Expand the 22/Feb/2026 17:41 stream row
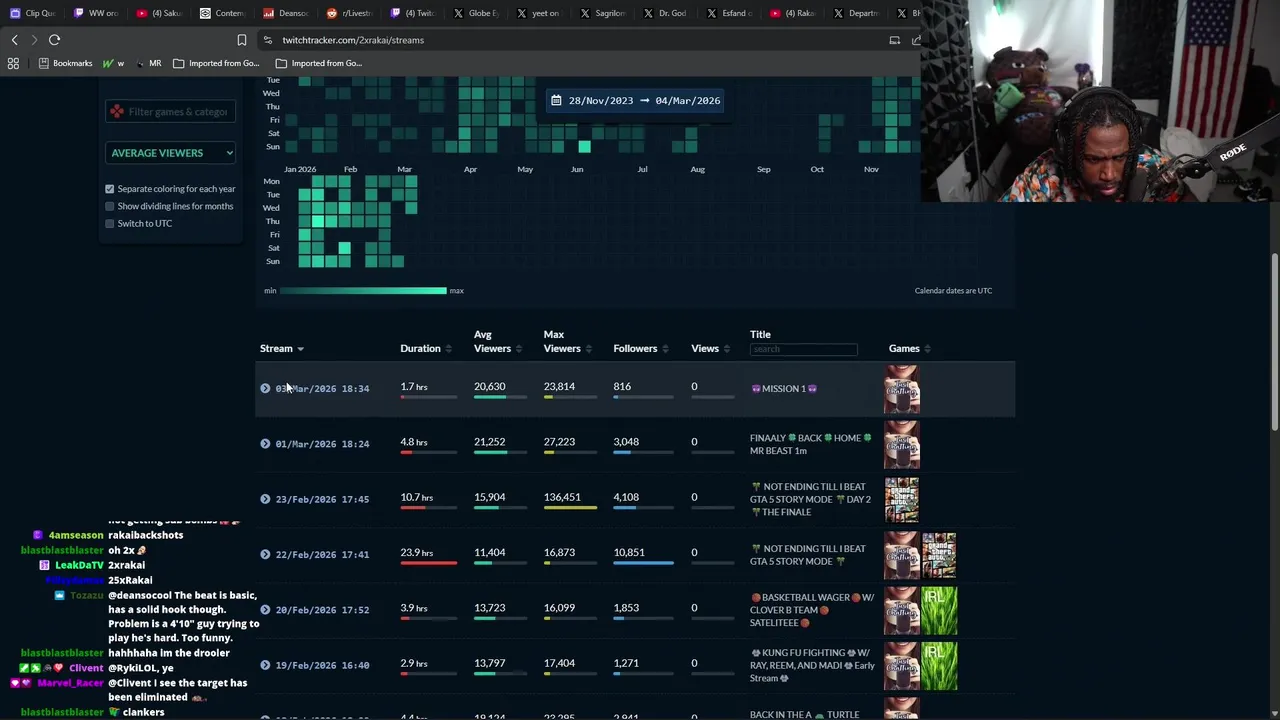Screen dimensions: 1280x720 click(265, 554)
